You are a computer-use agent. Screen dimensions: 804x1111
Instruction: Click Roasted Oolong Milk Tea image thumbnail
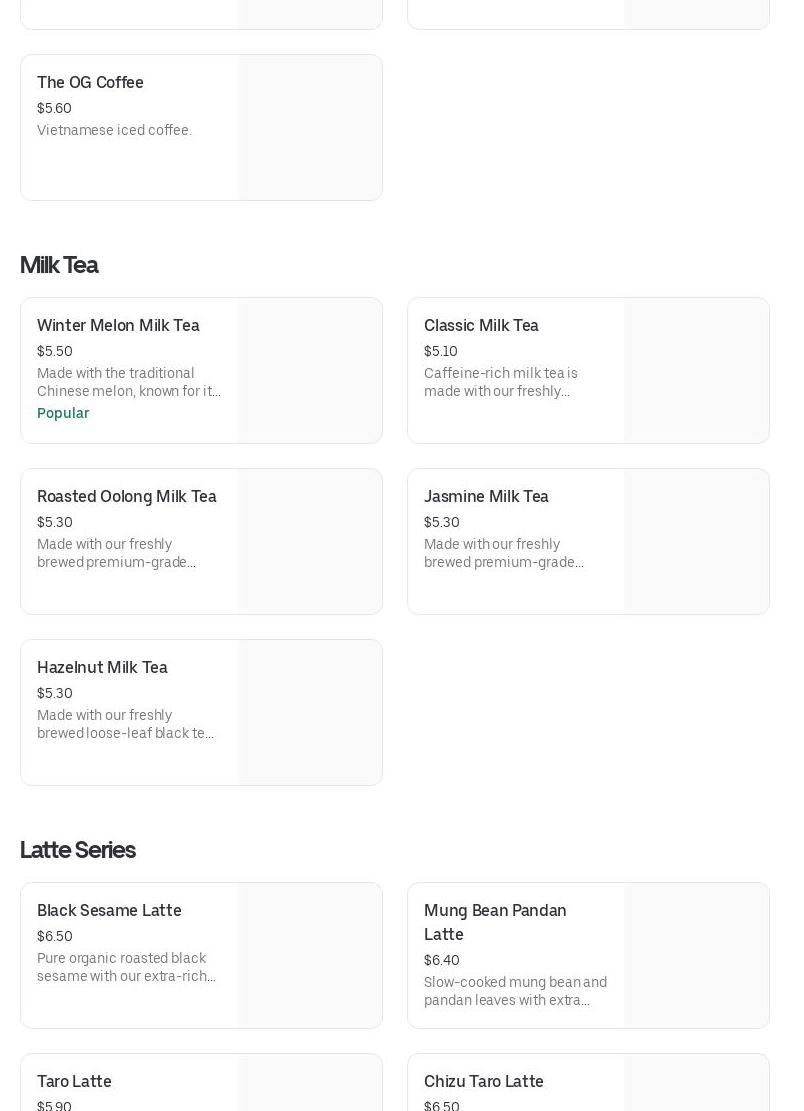(309, 541)
